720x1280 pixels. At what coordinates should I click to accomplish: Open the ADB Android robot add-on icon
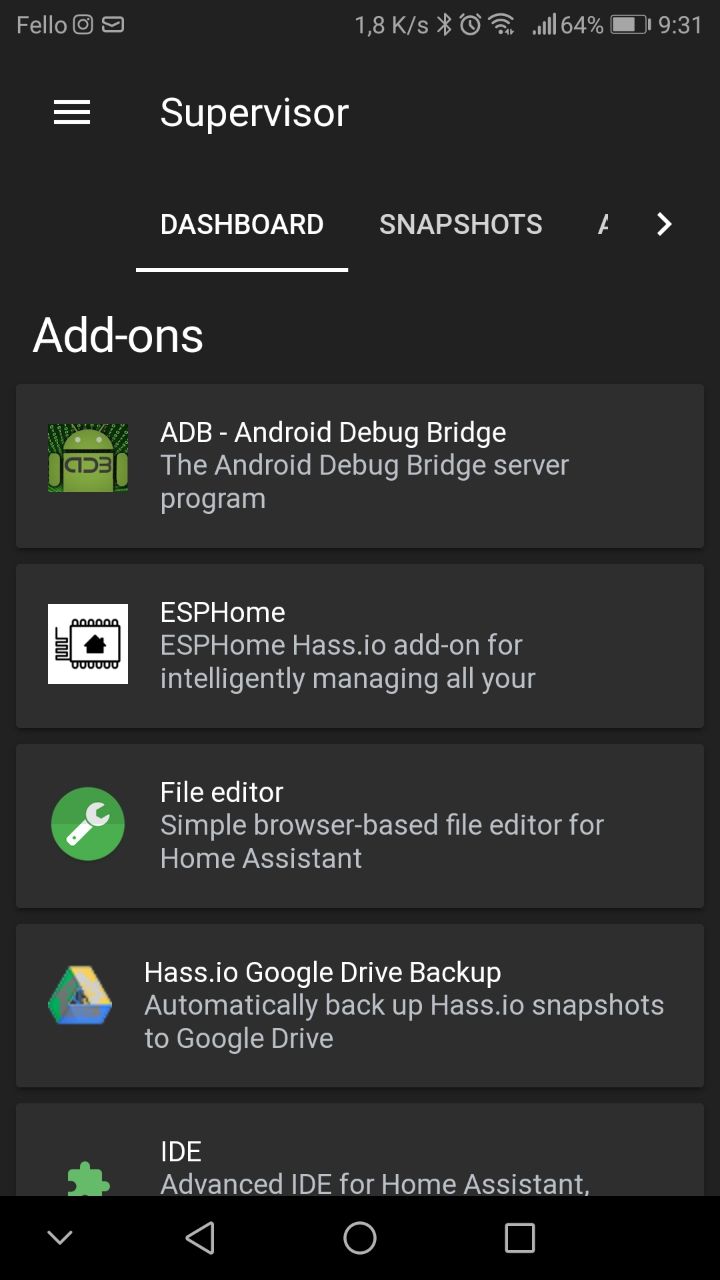[88, 458]
